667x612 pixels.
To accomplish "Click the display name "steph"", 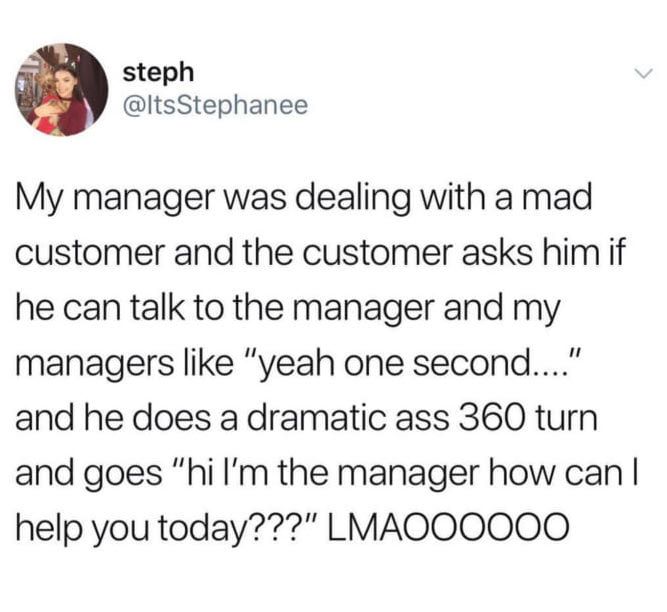I will (x=158, y=73).
